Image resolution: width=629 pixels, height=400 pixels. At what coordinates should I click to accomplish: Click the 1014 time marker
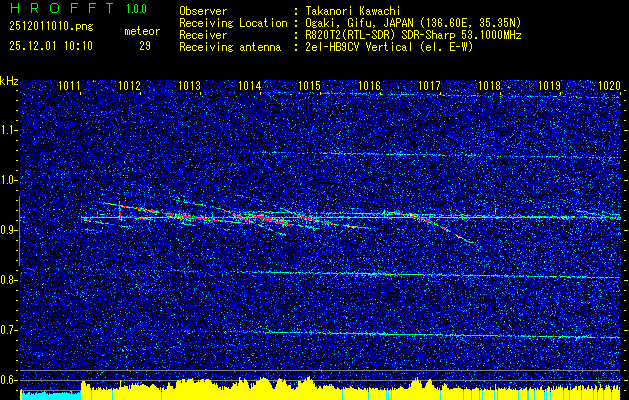[250, 87]
